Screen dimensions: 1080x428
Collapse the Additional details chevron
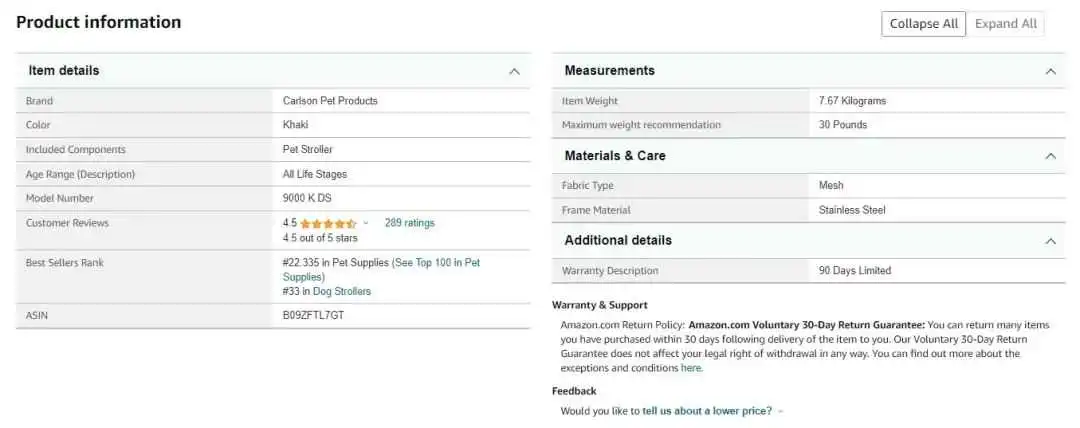[1050, 241]
